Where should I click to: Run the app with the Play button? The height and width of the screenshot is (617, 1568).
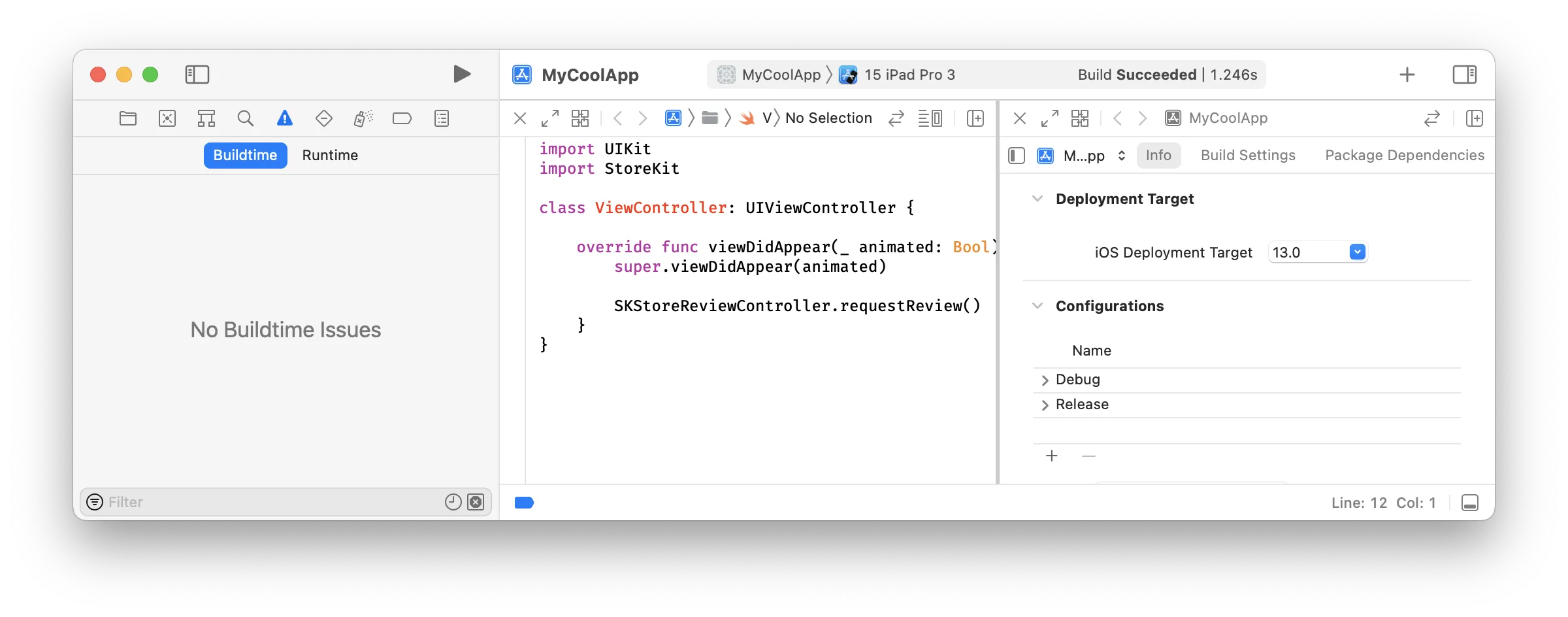[x=462, y=74]
